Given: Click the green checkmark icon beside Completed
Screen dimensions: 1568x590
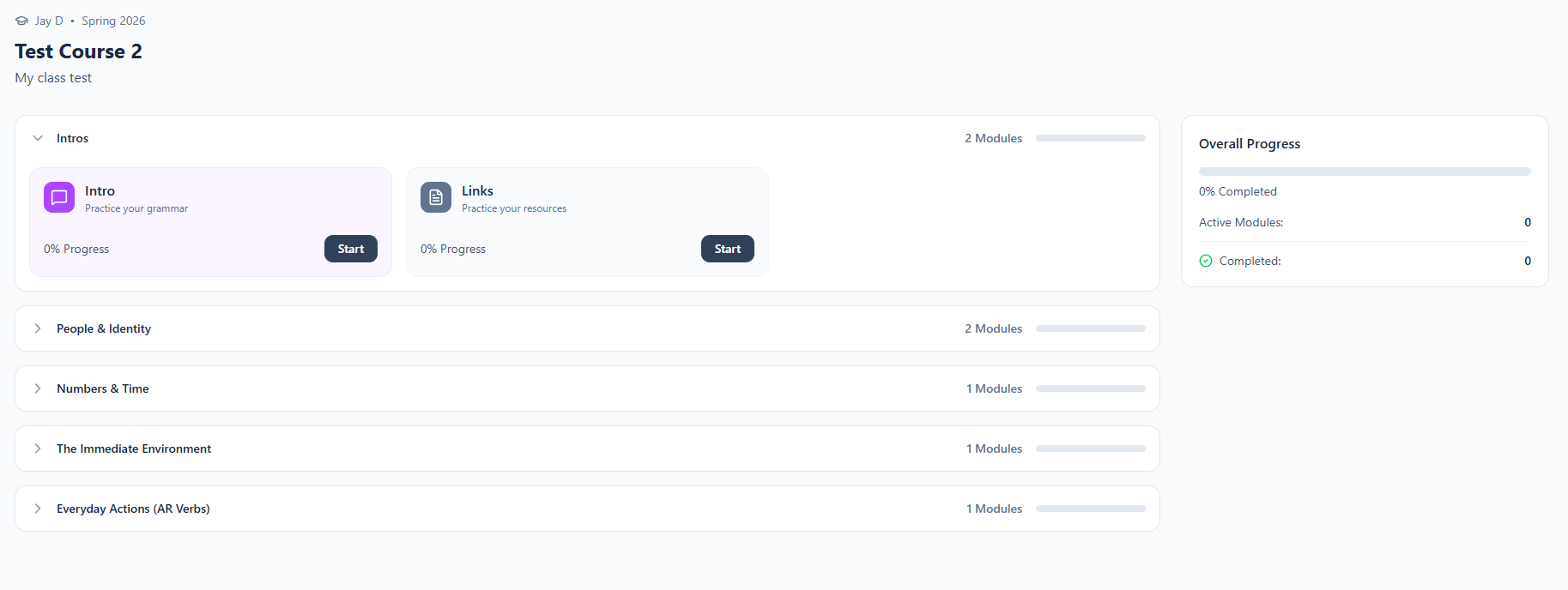Looking at the screenshot, I should point(1206,261).
